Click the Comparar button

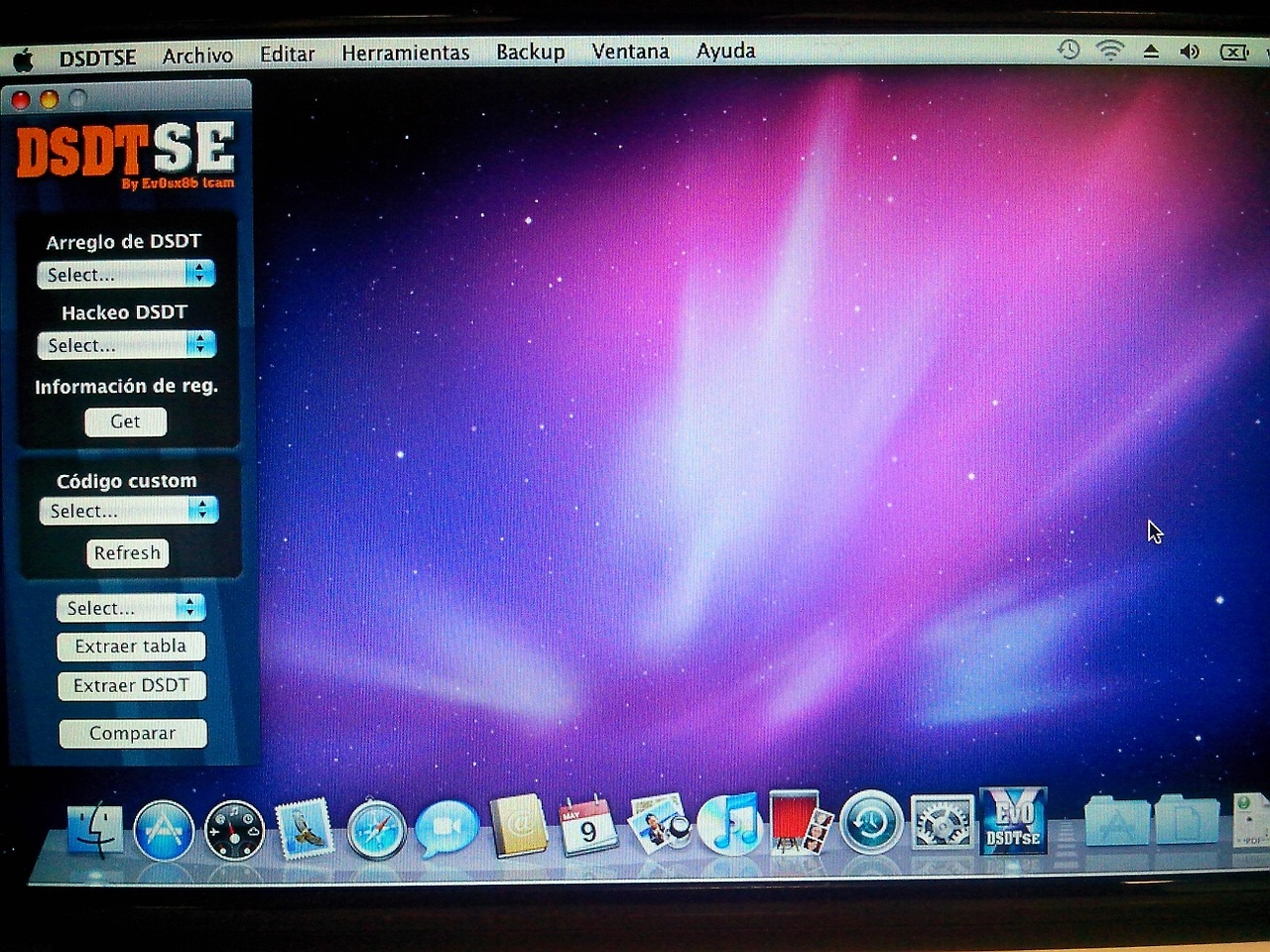(x=132, y=733)
